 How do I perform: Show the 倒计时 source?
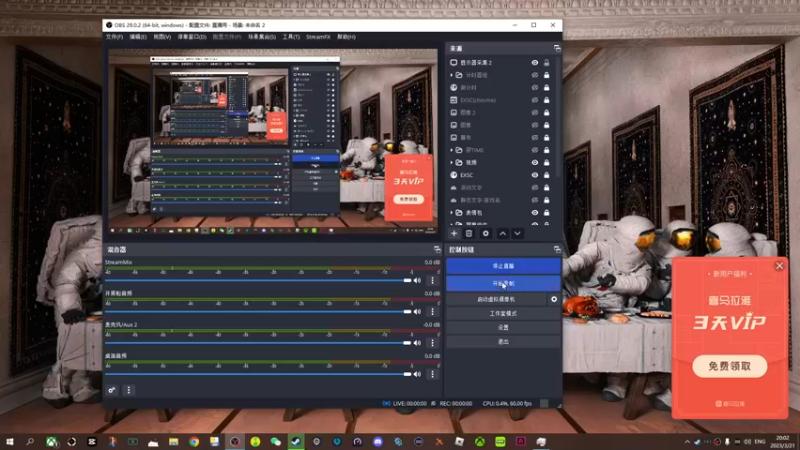pyautogui.click(x=535, y=88)
